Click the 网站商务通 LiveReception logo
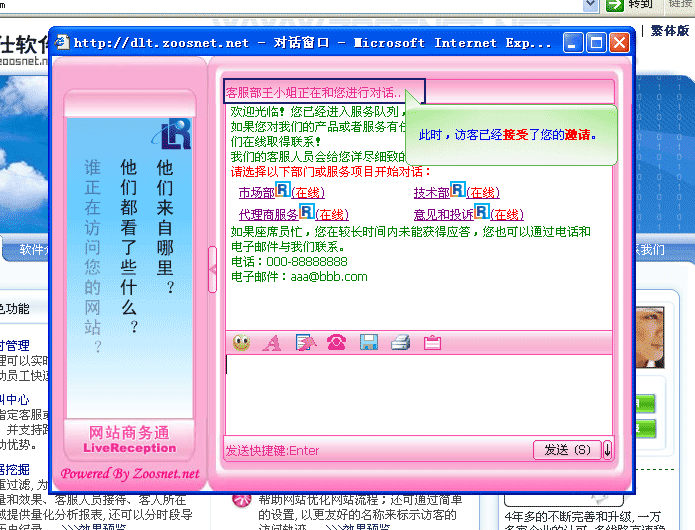 point(129,439)
